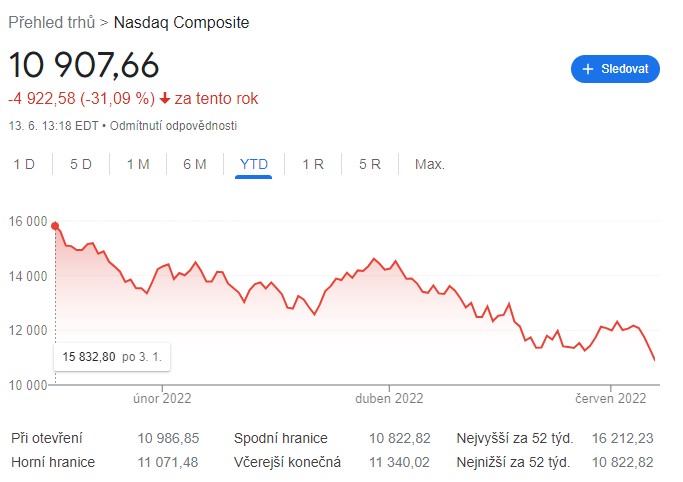
Task: Click the red start point on chart
Action: pos(55,226)
